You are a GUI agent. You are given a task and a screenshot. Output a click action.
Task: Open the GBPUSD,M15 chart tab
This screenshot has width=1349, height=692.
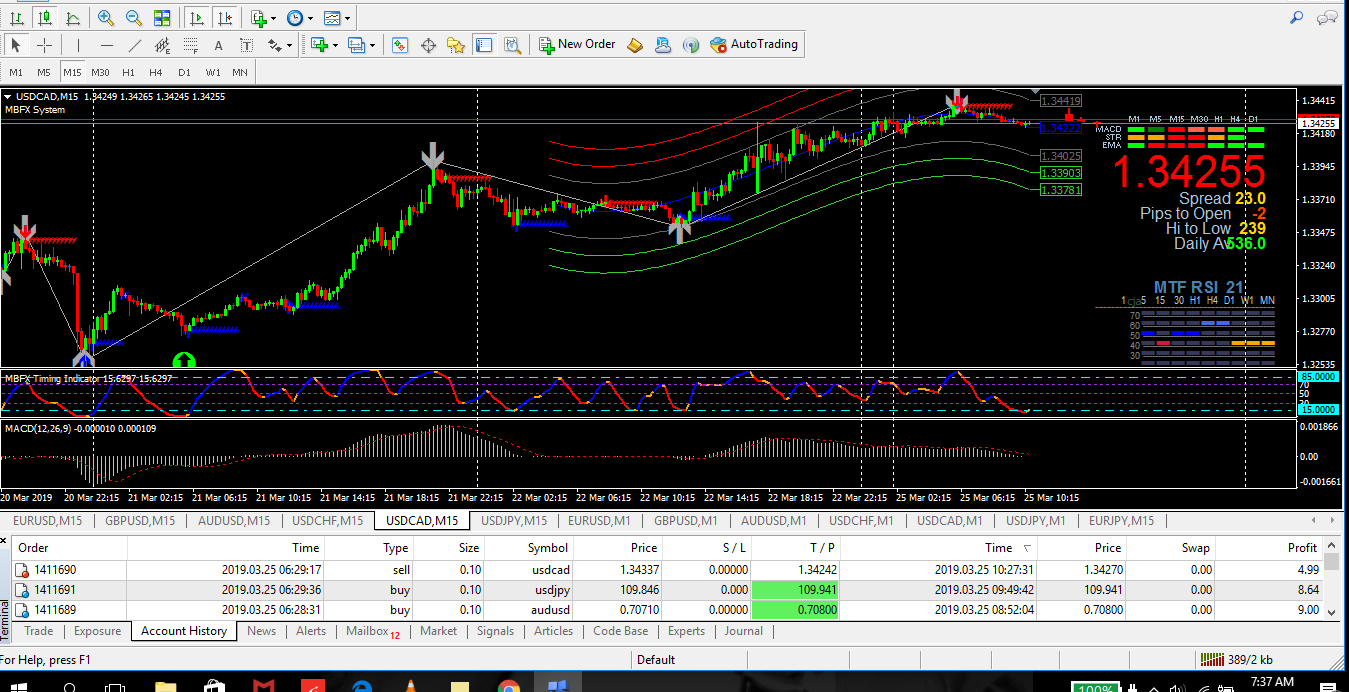(139, 520)
